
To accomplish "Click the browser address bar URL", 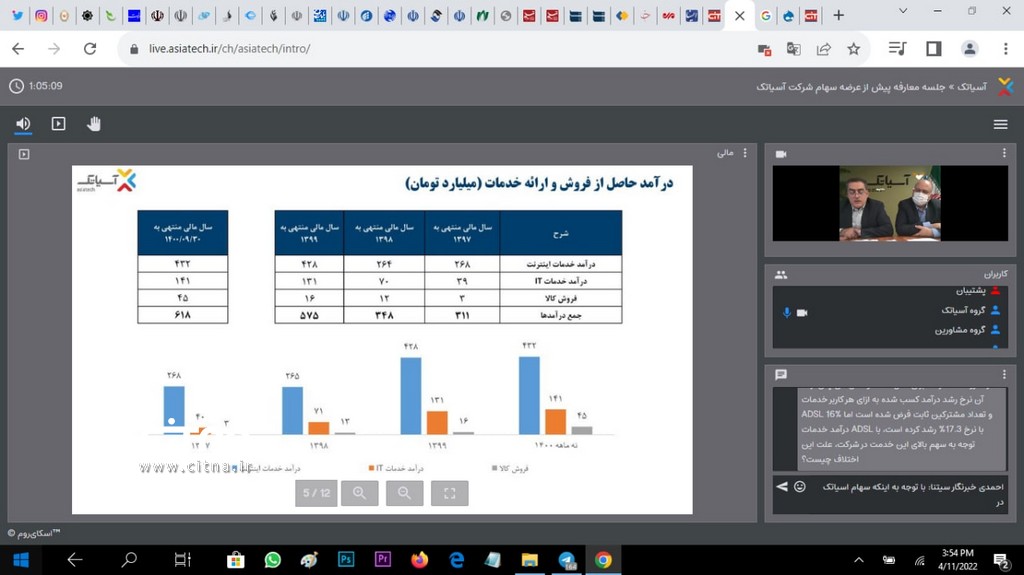I will [x=230, y=48].
